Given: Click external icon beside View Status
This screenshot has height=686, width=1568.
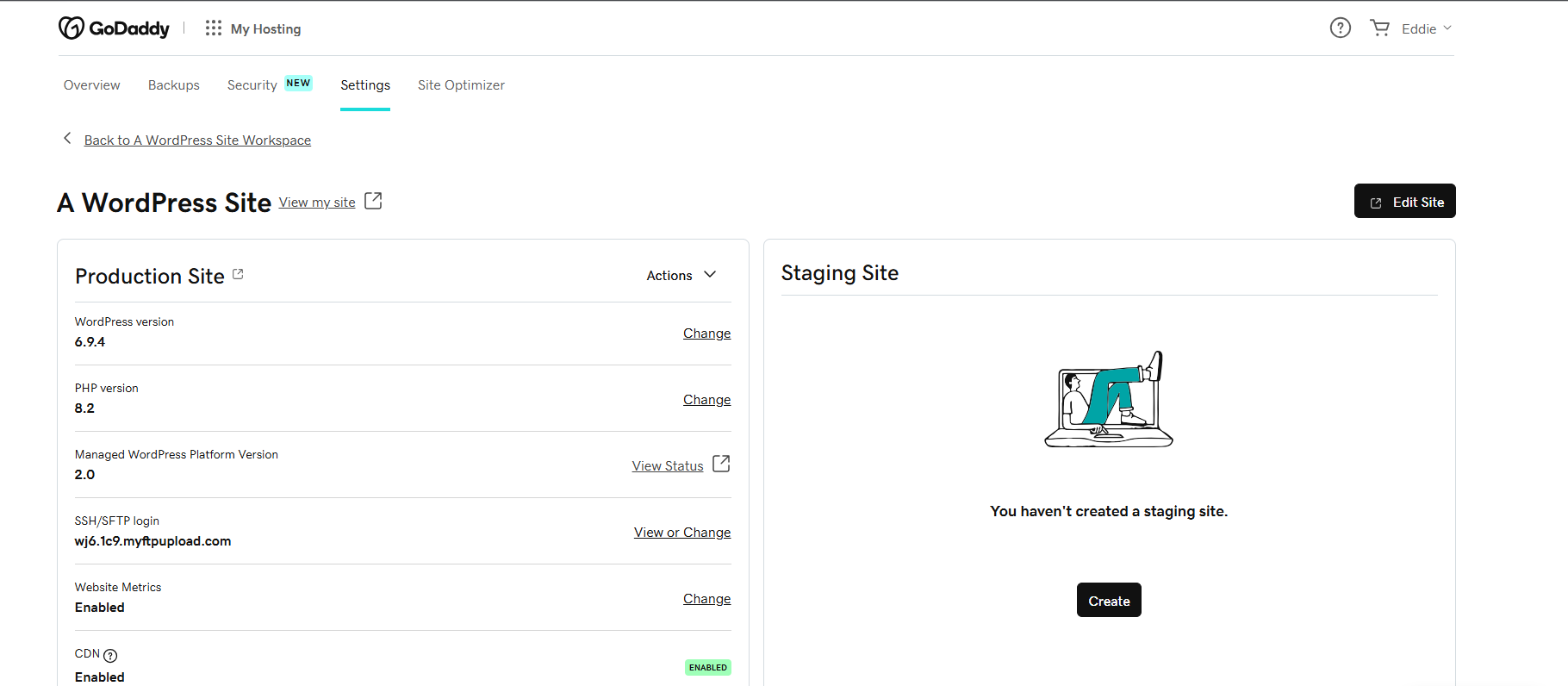Looking at the screenshot, I should click(x=721, y=464).
